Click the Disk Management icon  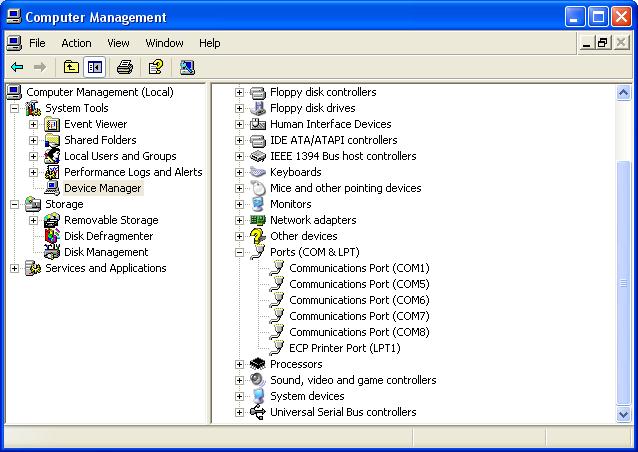[x=52, y=252]
